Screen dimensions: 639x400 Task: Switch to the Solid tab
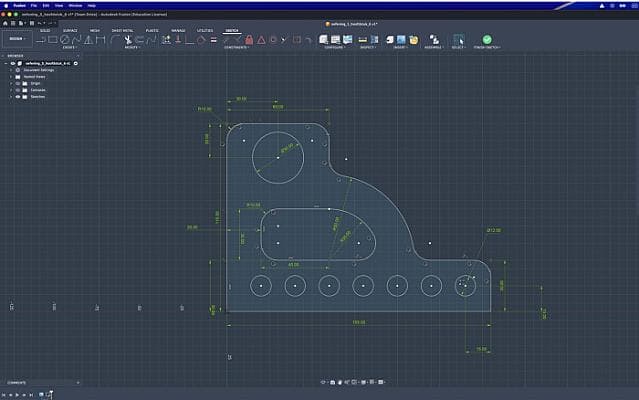[45, 31]
